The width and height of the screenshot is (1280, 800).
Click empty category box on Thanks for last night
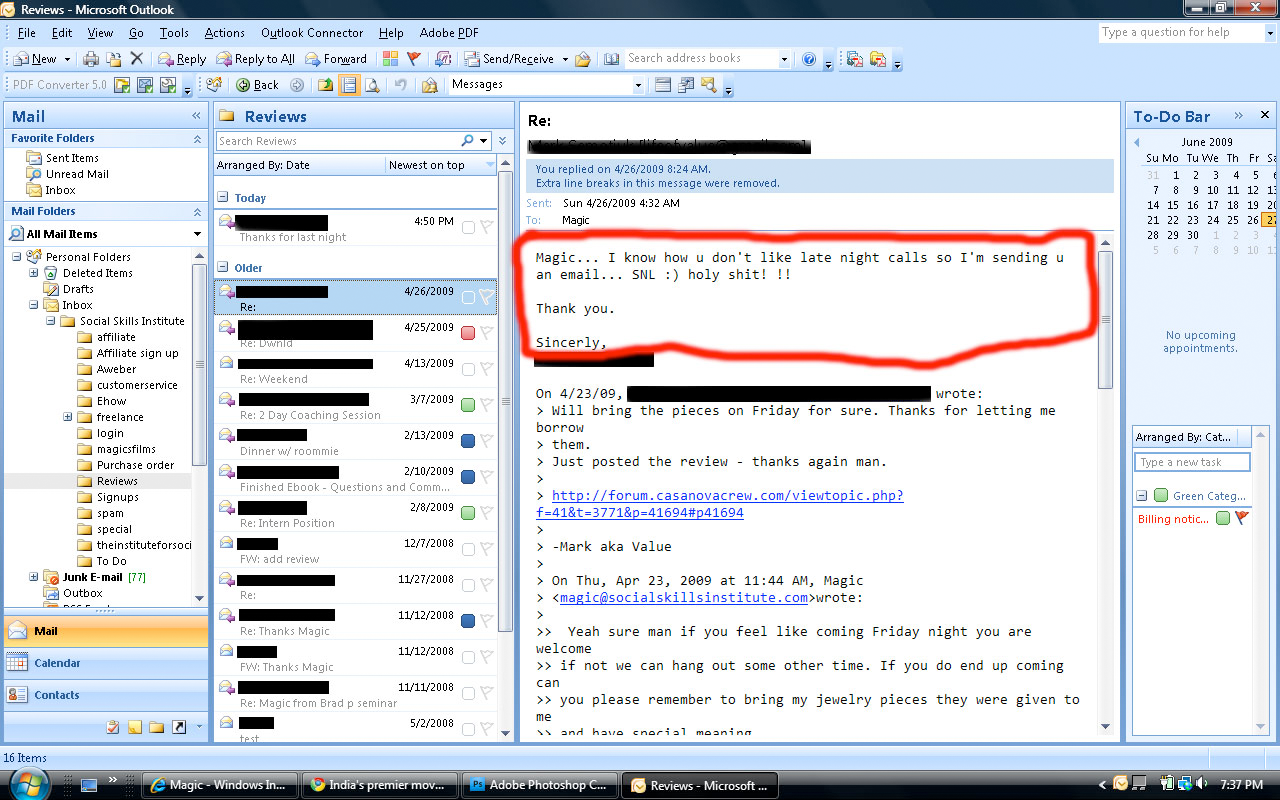click(468, 227)
